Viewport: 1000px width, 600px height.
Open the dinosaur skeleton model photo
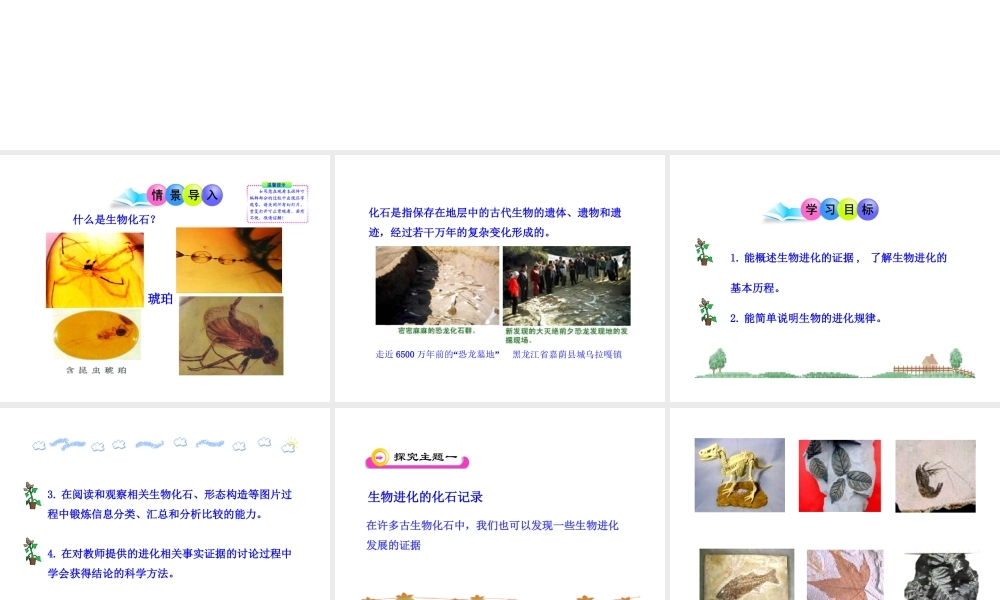point(740,475)
